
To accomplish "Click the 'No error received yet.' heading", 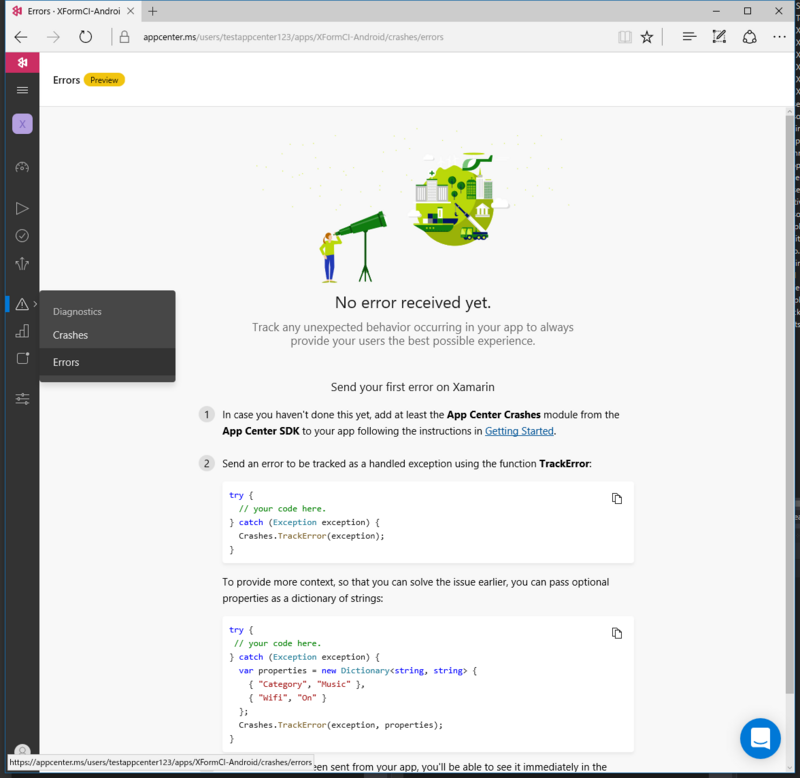I will point(413,303).
